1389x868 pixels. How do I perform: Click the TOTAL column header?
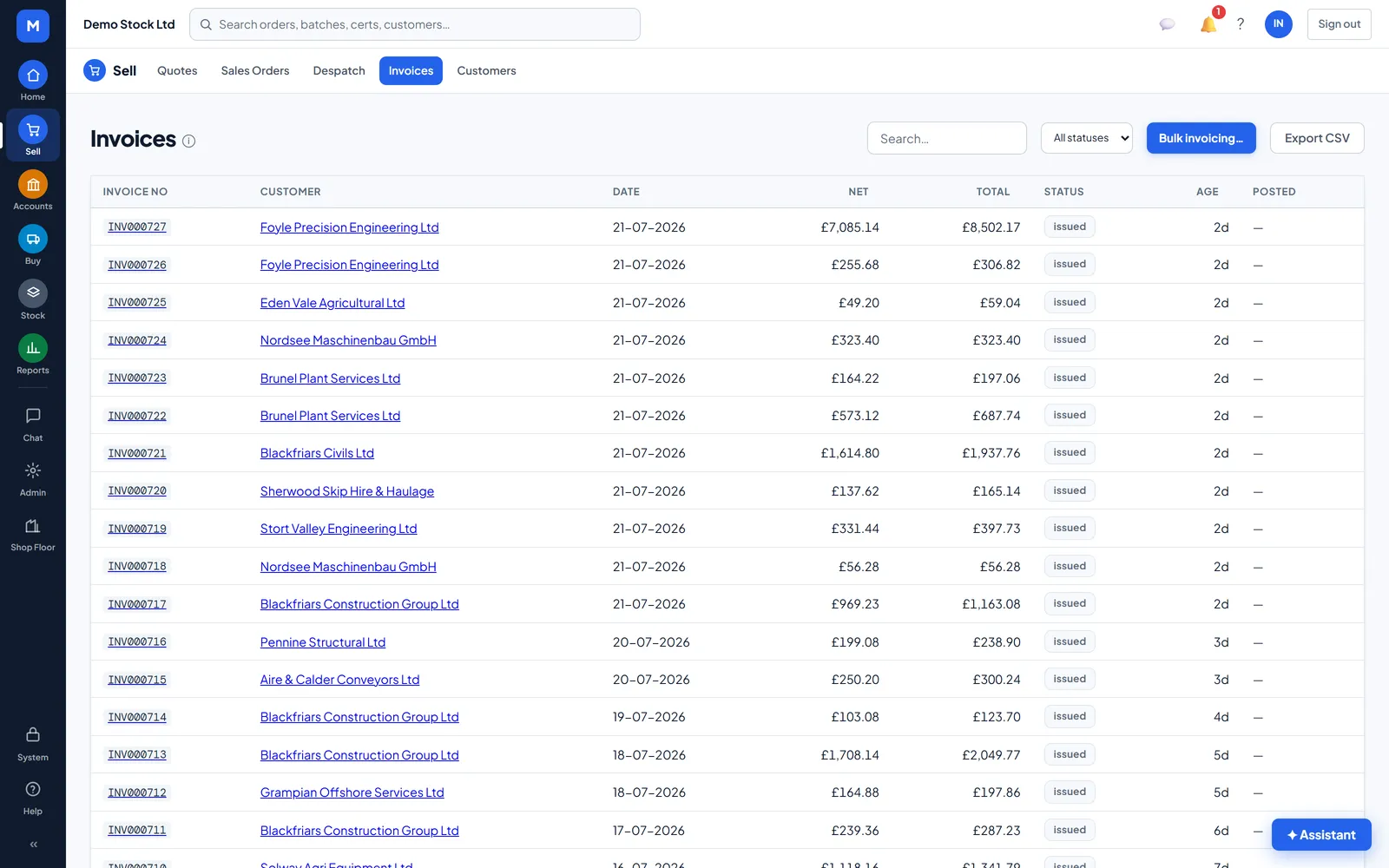coord(993,192)
